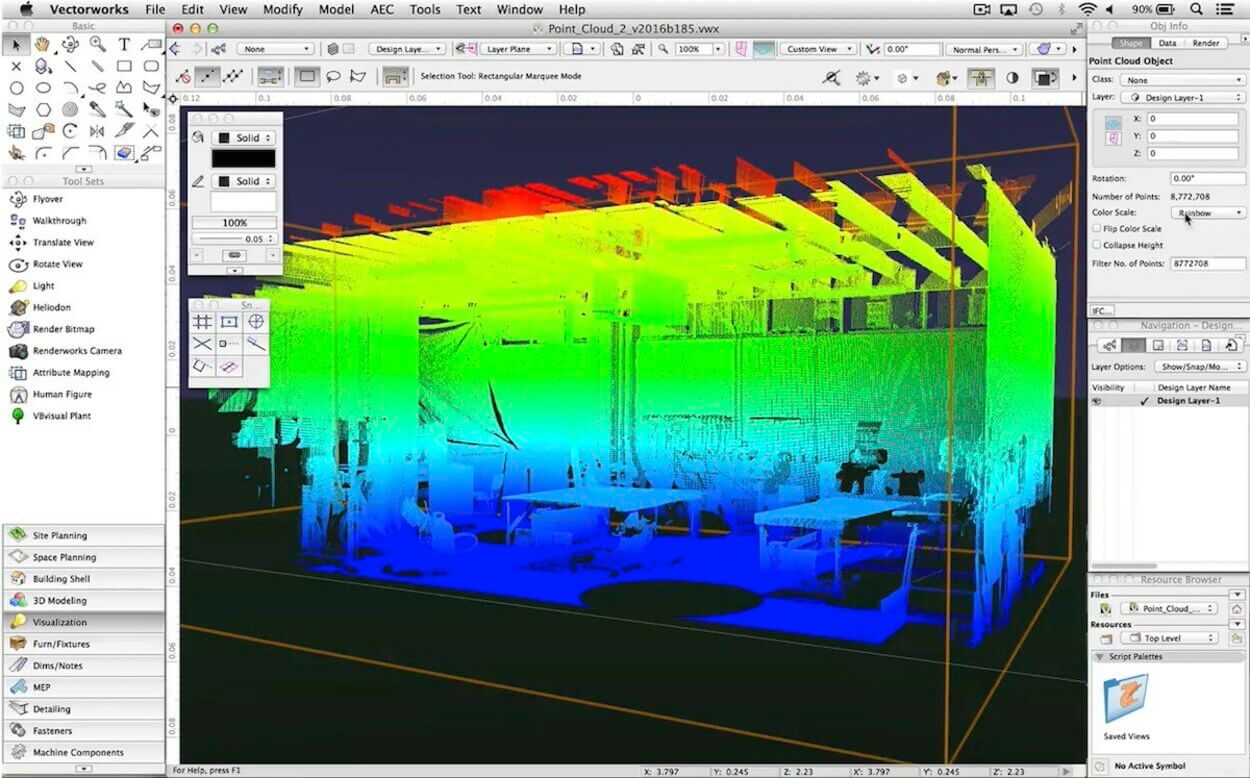Expand the Custom View dropdown
1250x778 pixels.
pyautogui.click(x=817, y=49)
